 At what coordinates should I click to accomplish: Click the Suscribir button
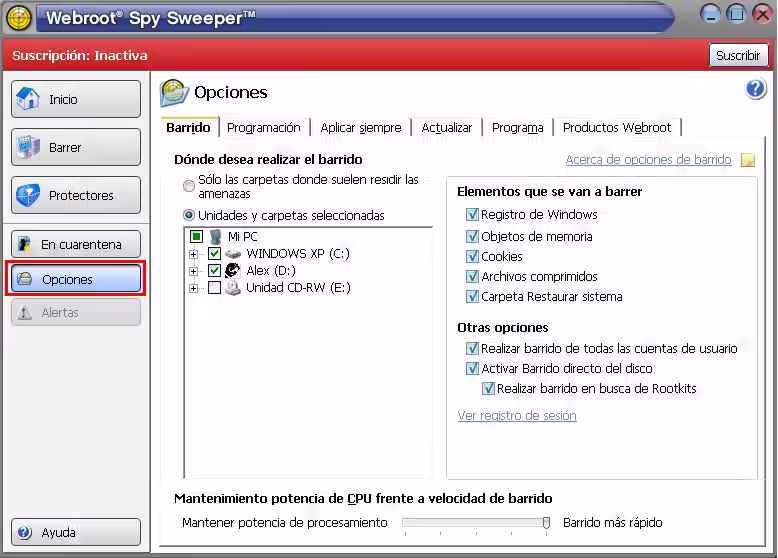(737, 55)
